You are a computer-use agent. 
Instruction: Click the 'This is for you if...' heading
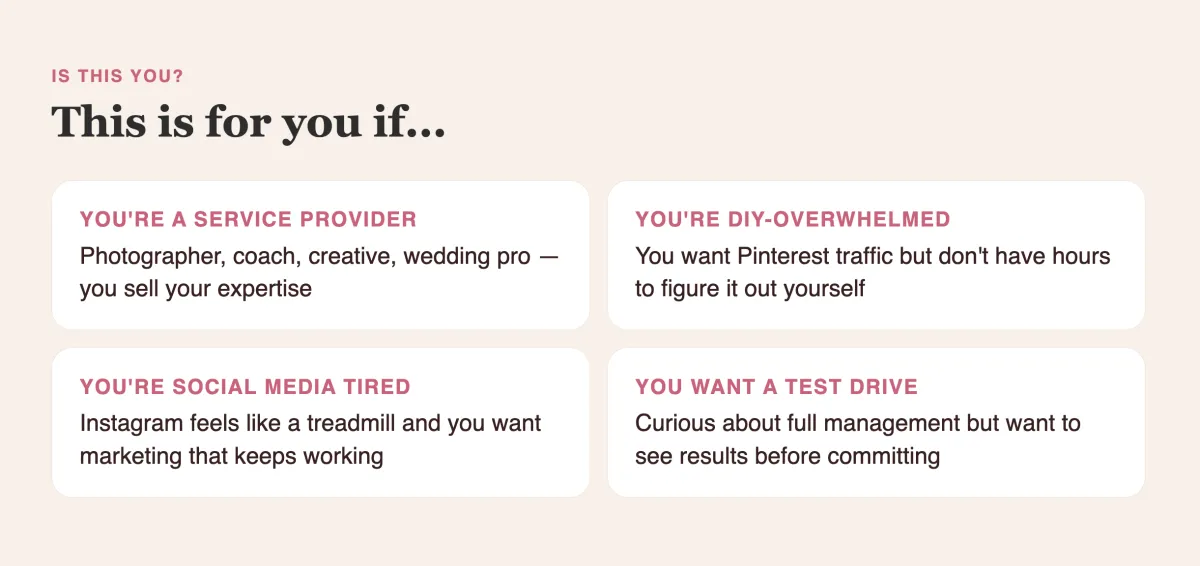(248, 122)
